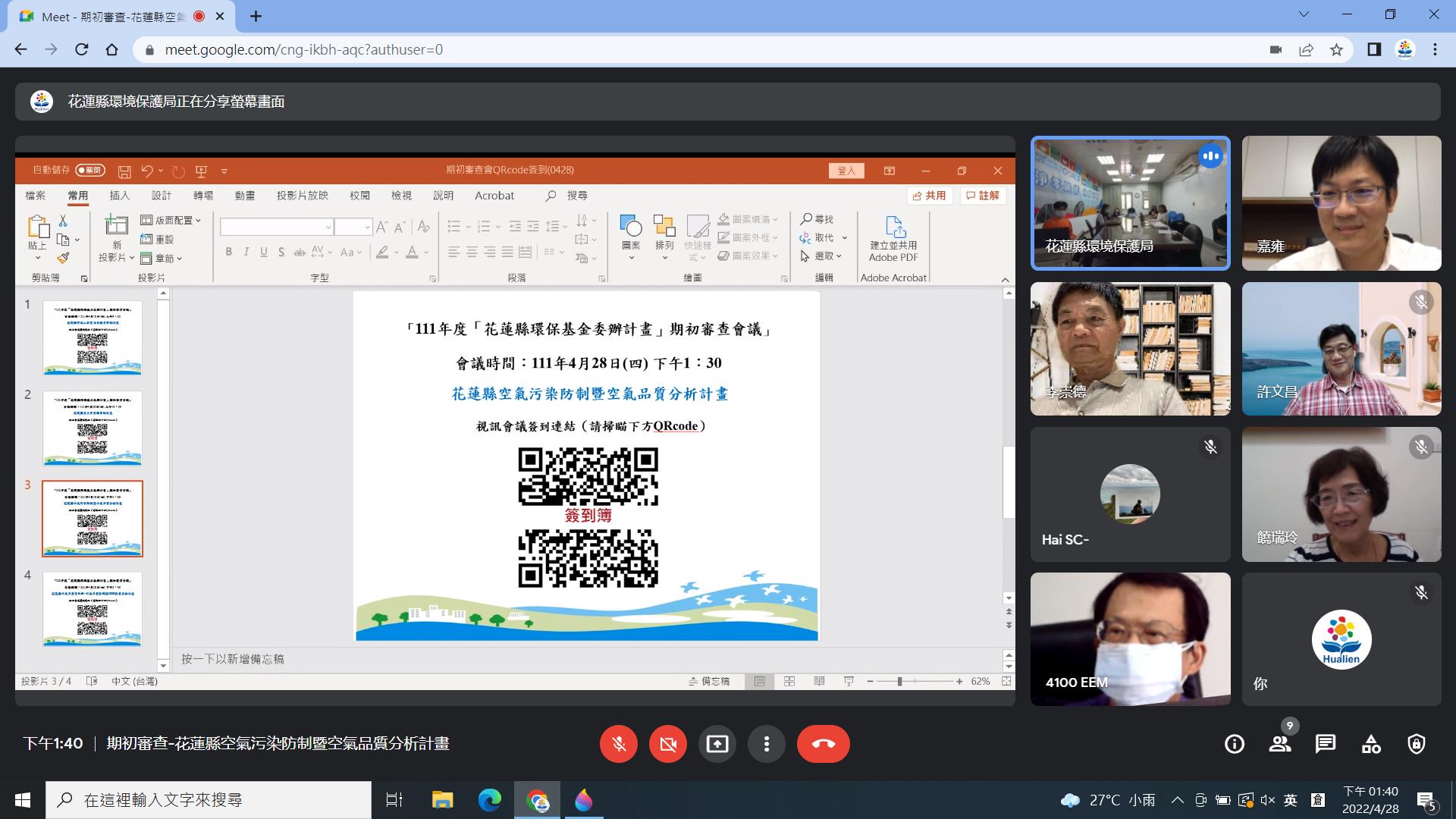The height and width of the screenshot is (819, 1456).
Task: Expand the 取代 dropdown arrow
Action: pos(845,238)
